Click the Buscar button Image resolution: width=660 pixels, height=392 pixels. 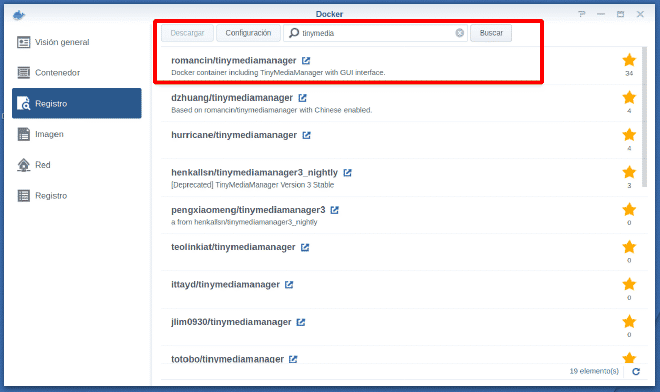[x=491, y=33]
